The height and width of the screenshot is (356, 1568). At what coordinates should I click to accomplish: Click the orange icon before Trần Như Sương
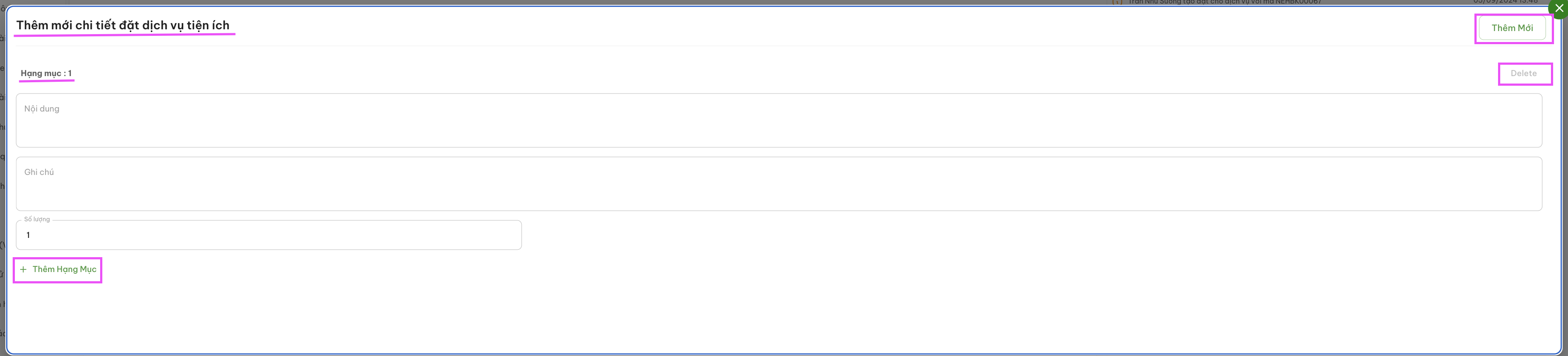pyautogui.click(x=1117, y=2)
